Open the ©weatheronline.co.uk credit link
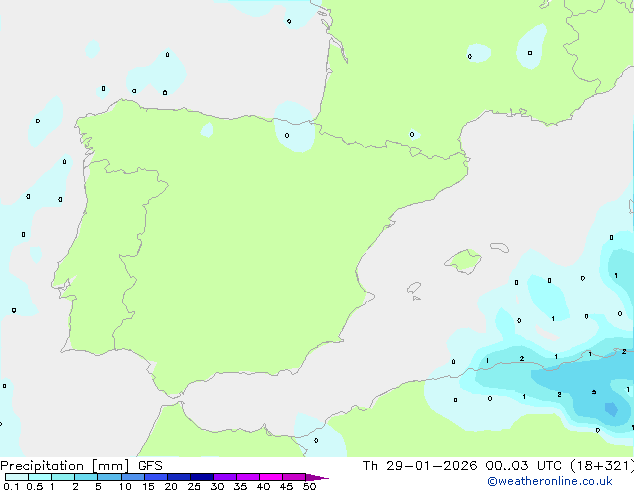The width and height of the screenshot is (634, 490). (x=549, y=481)
